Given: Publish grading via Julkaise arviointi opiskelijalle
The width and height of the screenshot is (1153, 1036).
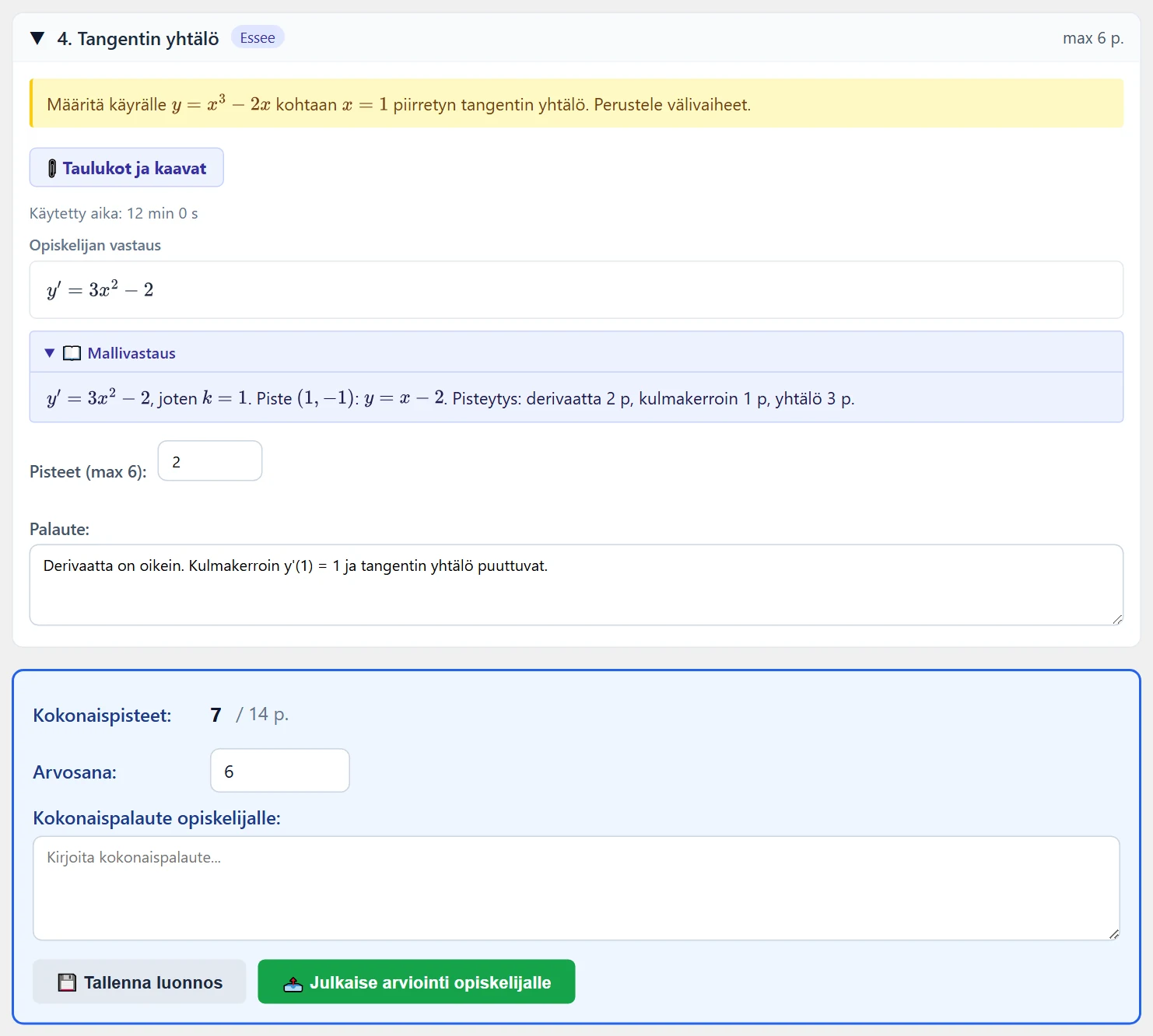Looking at the screenshot, I should [x=416, y=982].
